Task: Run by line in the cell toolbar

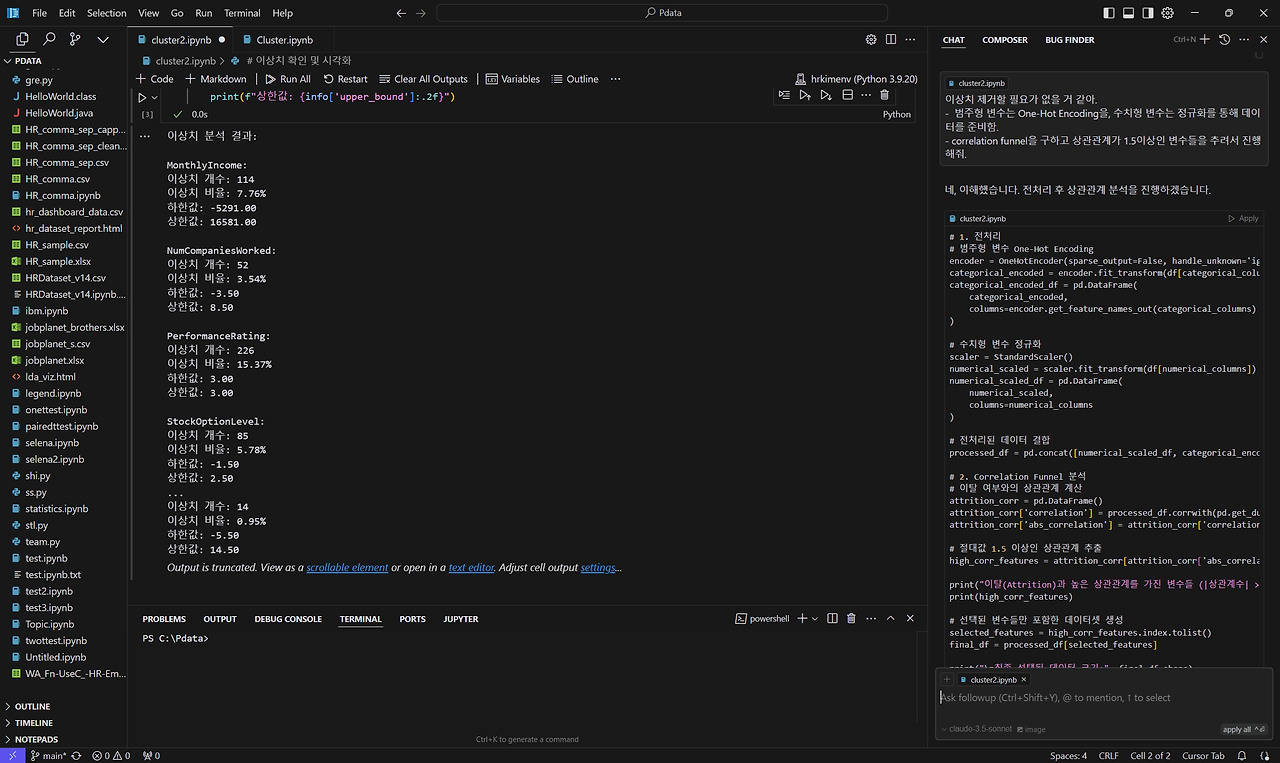Action: (x=784, y=95)
